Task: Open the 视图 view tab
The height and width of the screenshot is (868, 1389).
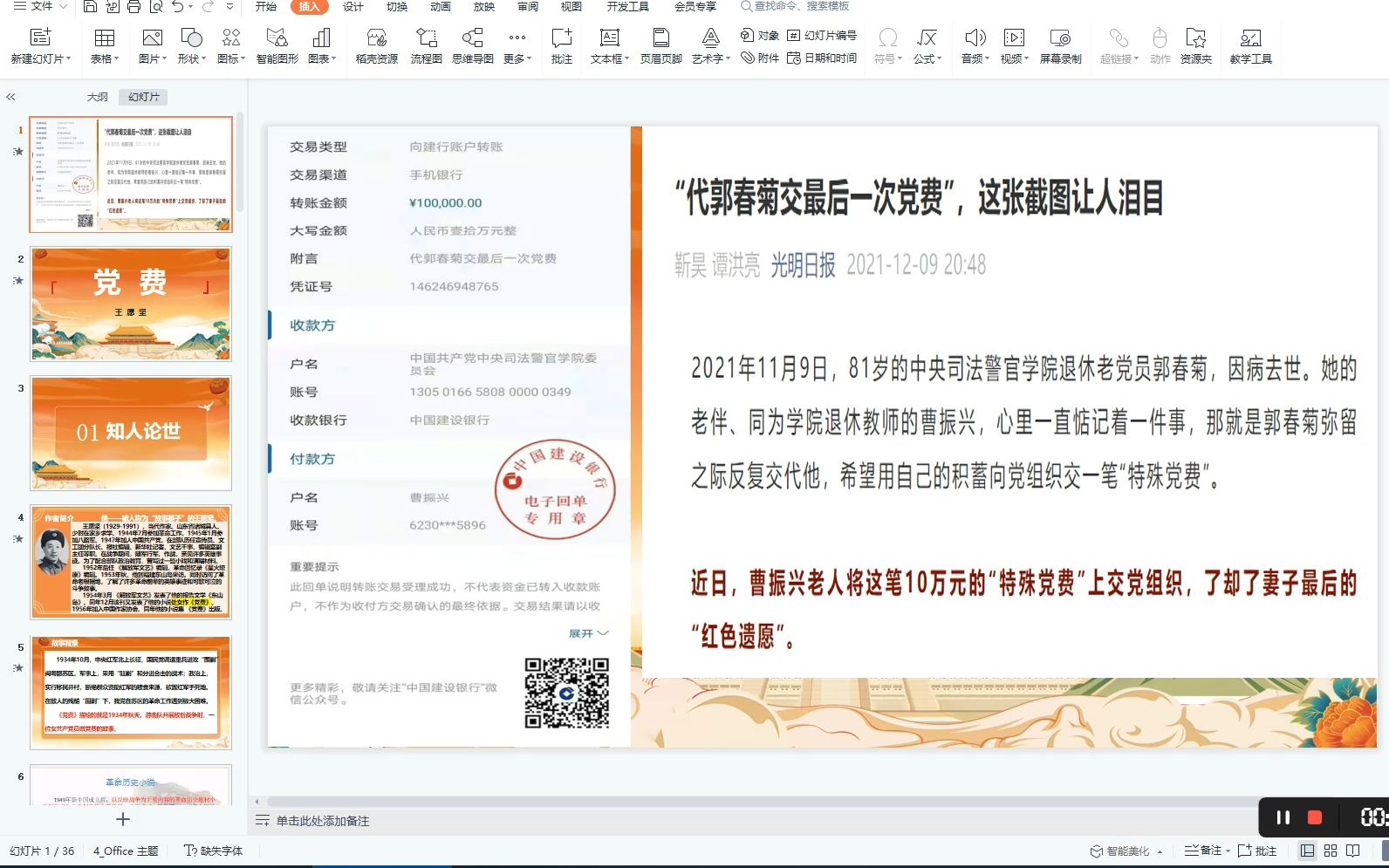Action: 571,6
